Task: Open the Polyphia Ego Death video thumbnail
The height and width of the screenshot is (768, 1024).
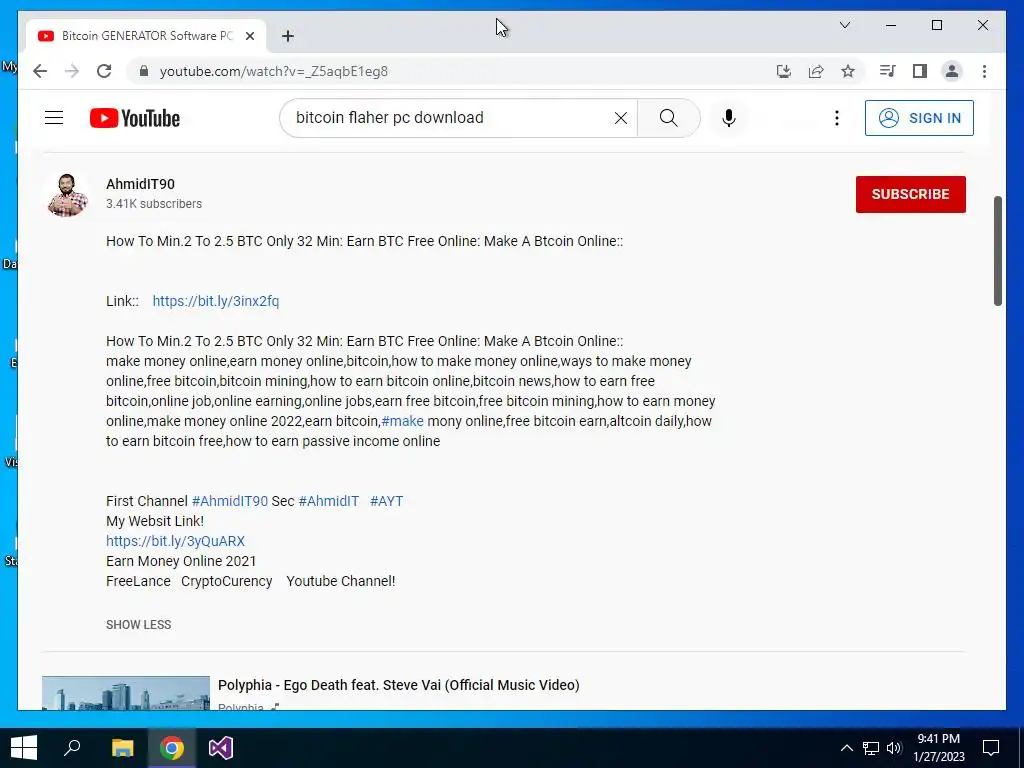Action: tap(126, 693)
